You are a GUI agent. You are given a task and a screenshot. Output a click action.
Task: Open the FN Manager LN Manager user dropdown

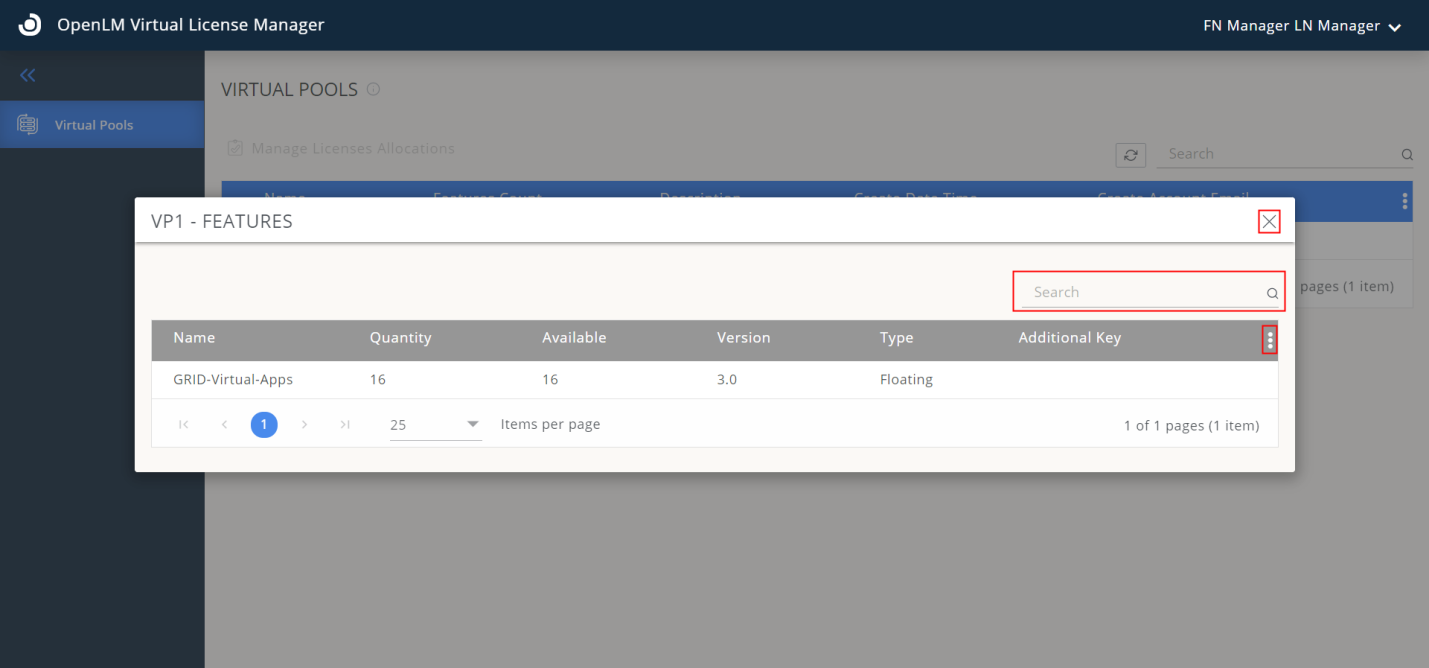coord(1302,26)
